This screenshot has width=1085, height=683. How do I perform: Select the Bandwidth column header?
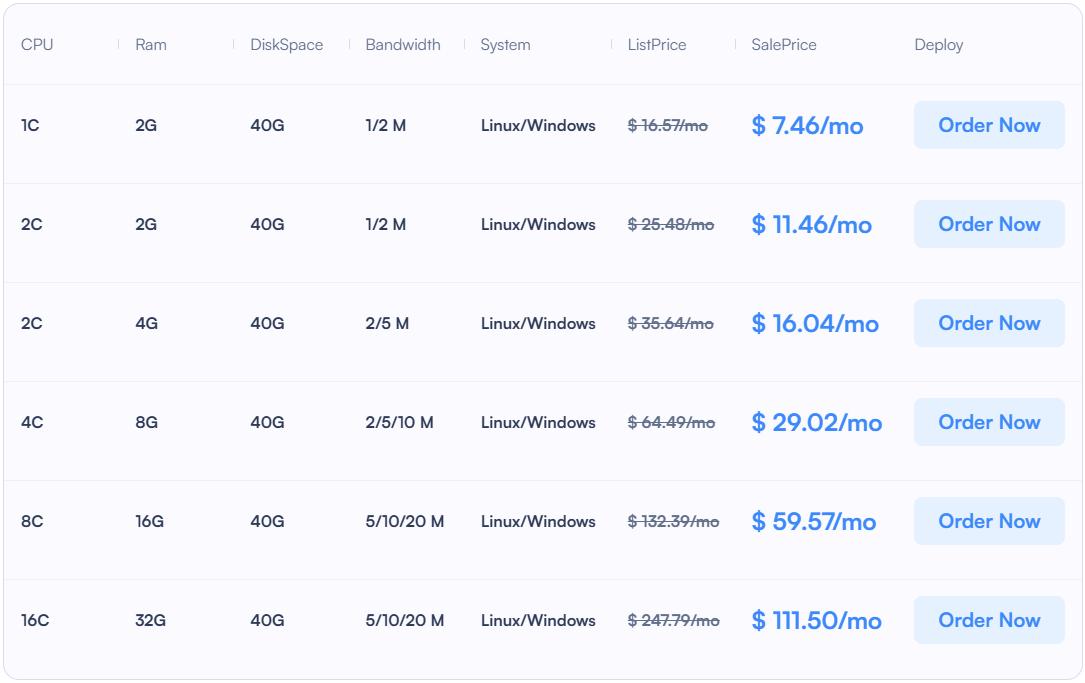(403, 45)
